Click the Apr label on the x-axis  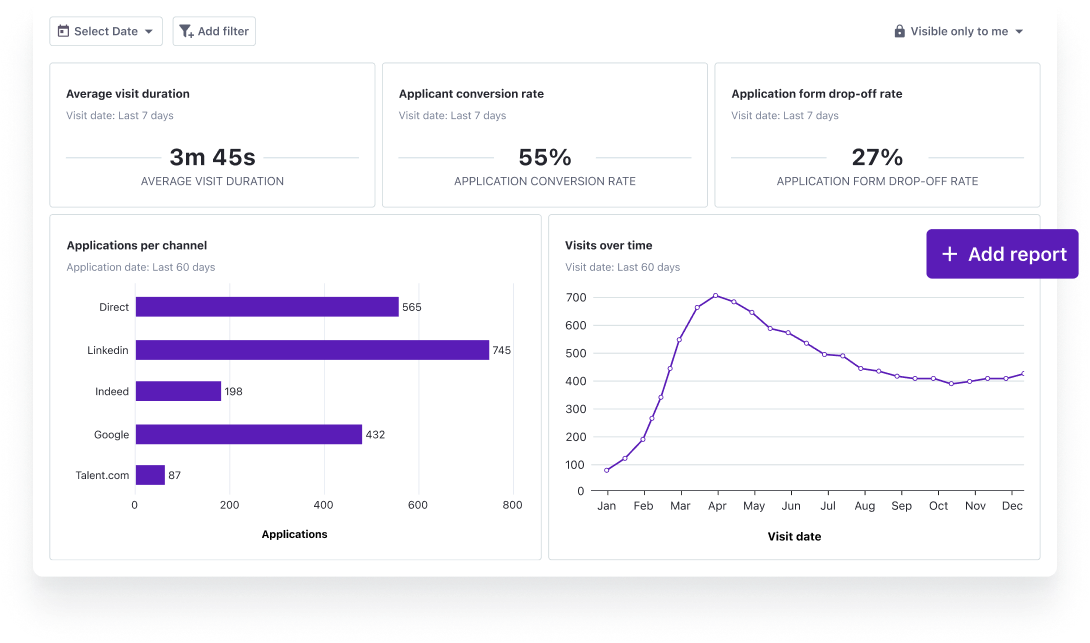click(717, 506)
